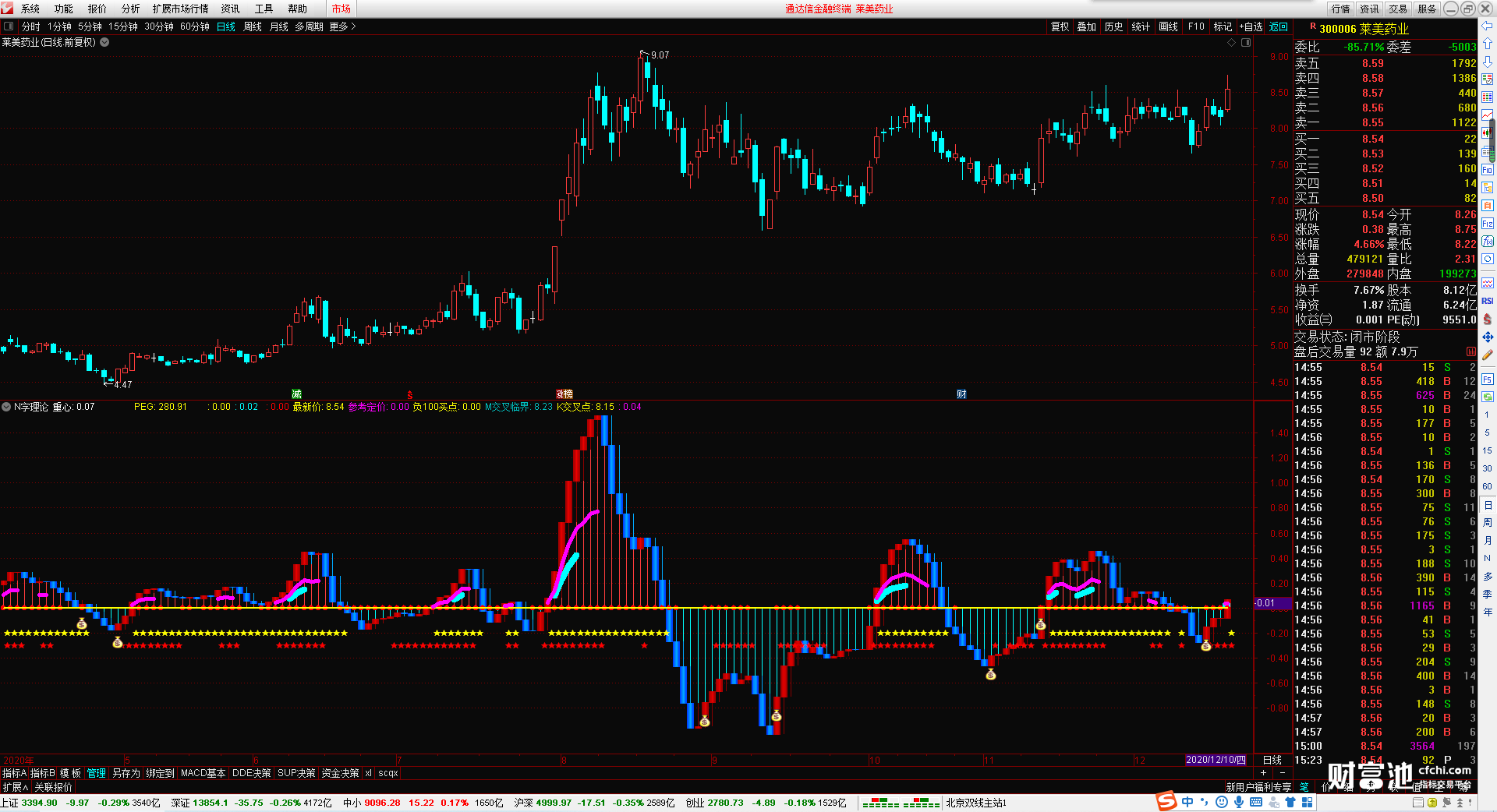Screen dimensions: 1497x812
Task: Open the Sogou skin shirt icon
Action: 1290,802
